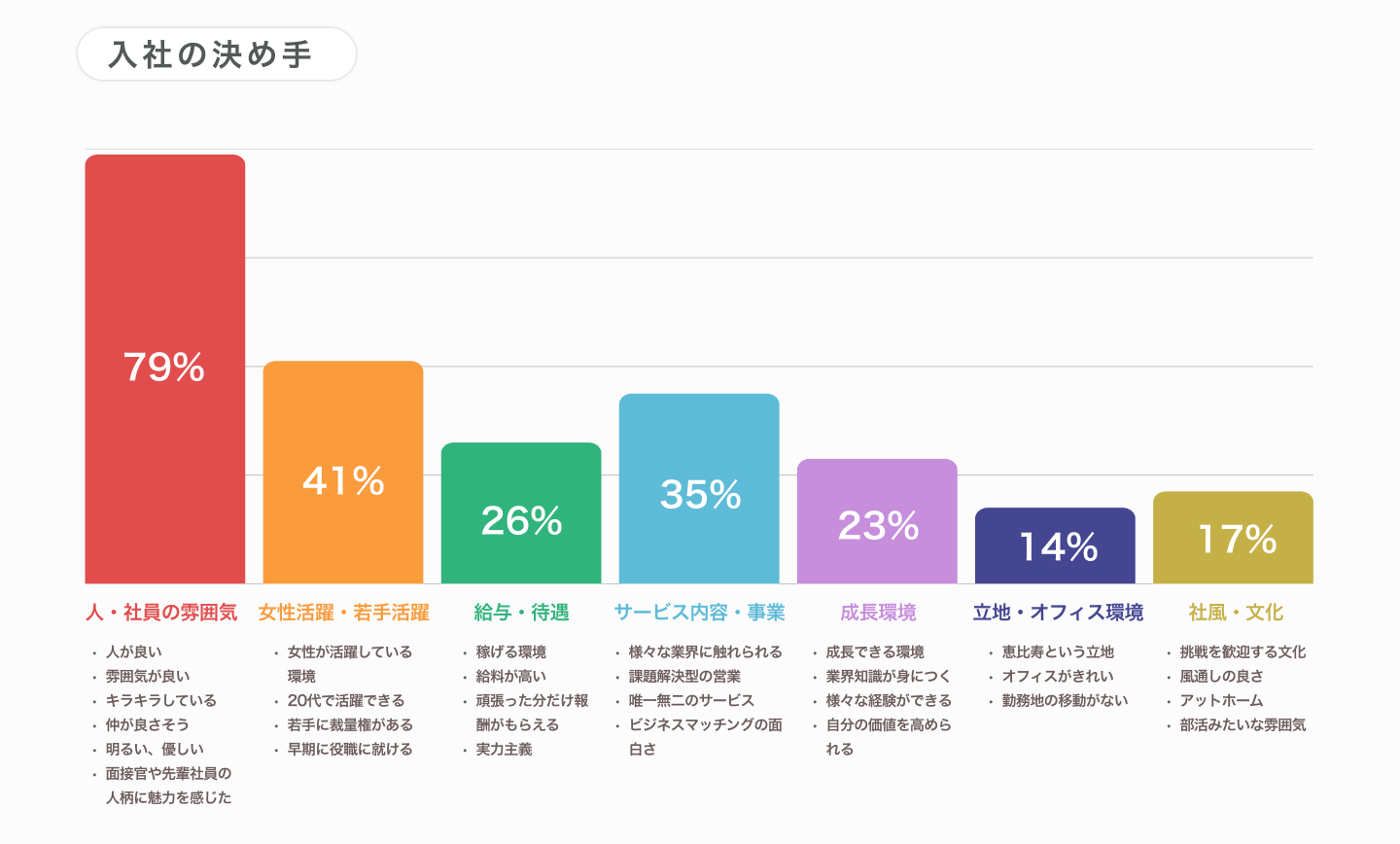Click the red 79% bar
1400x844 pixels.
pos(164,369)
